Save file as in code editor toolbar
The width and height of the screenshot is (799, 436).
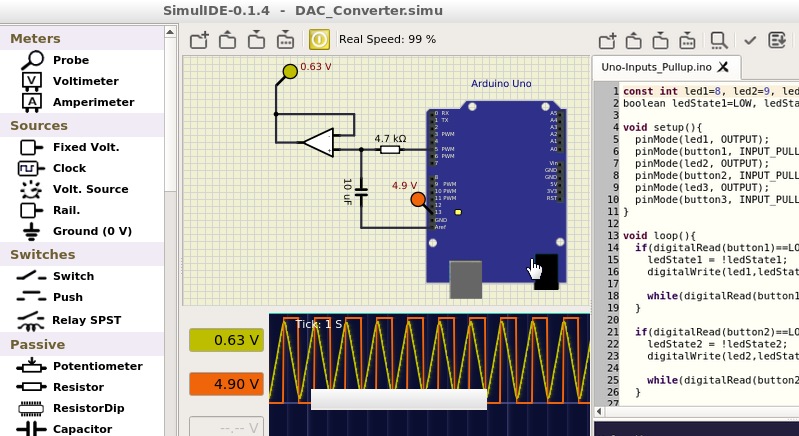[x=687, y=40]
